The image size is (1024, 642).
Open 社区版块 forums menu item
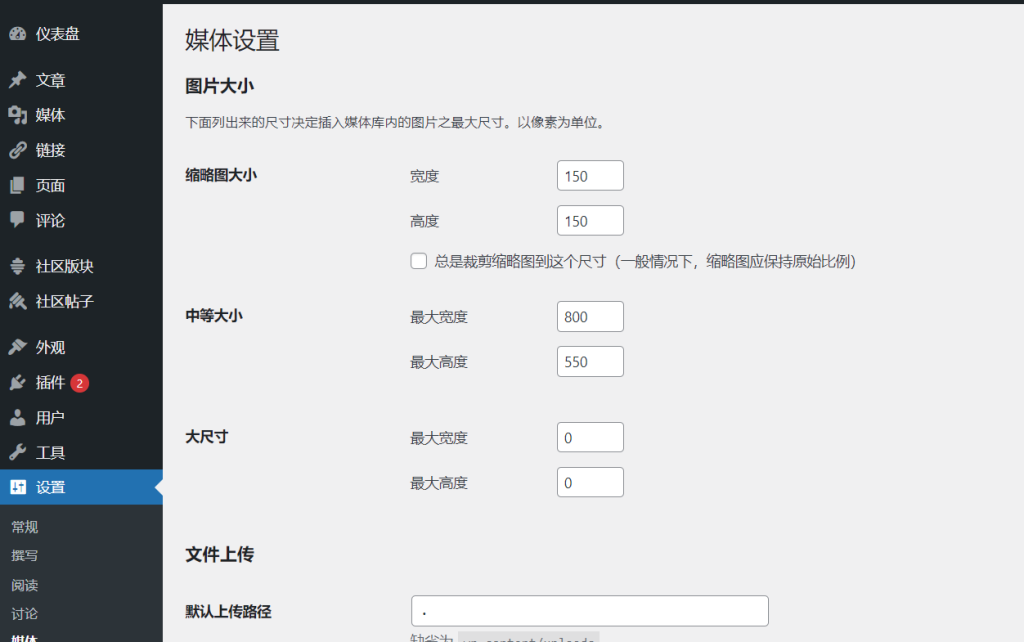tap(64, 266)
